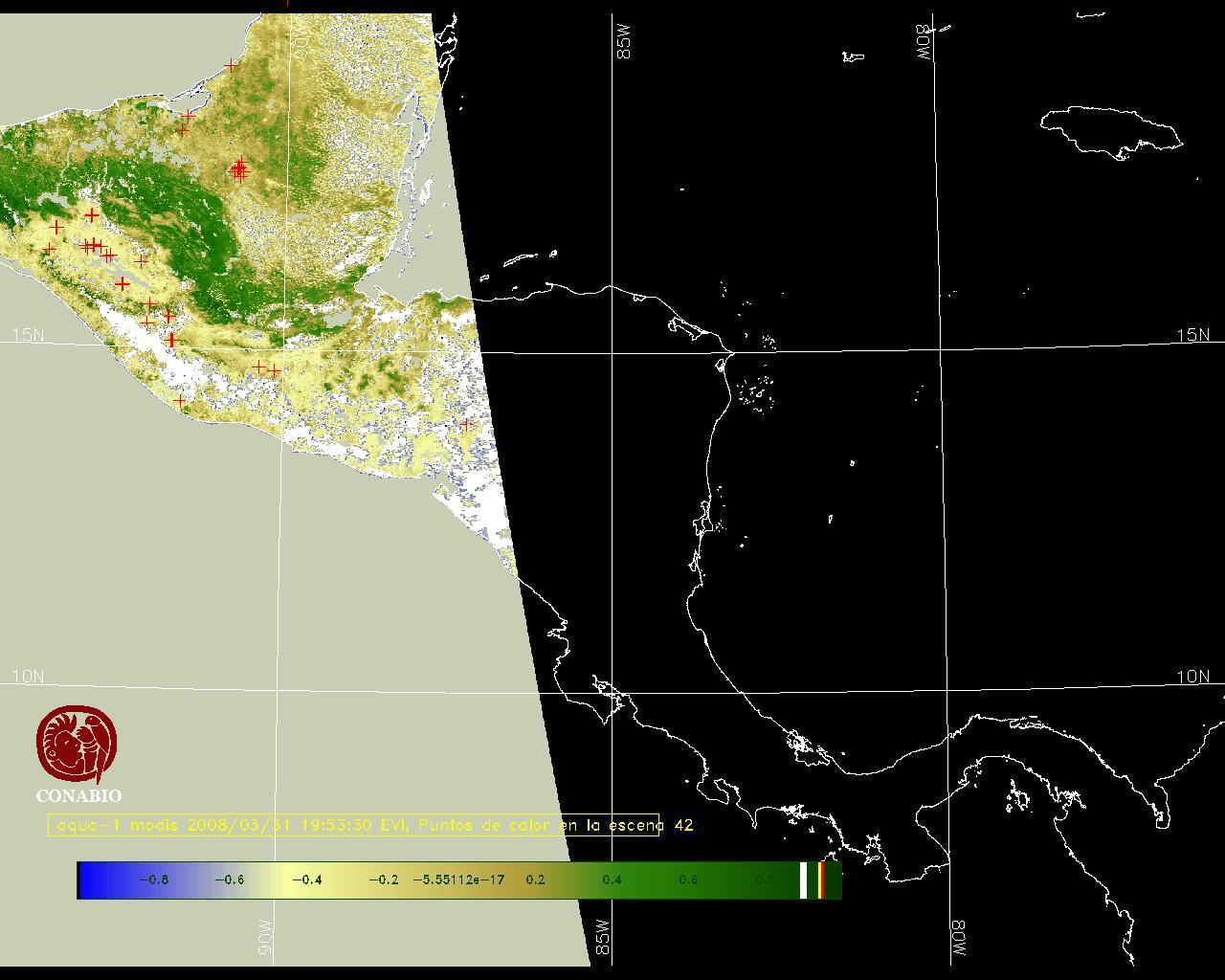Click the CONABIO text under the logo
Image resolution: width=1225 pixels, height=980 pixels.
click(78, 796)
